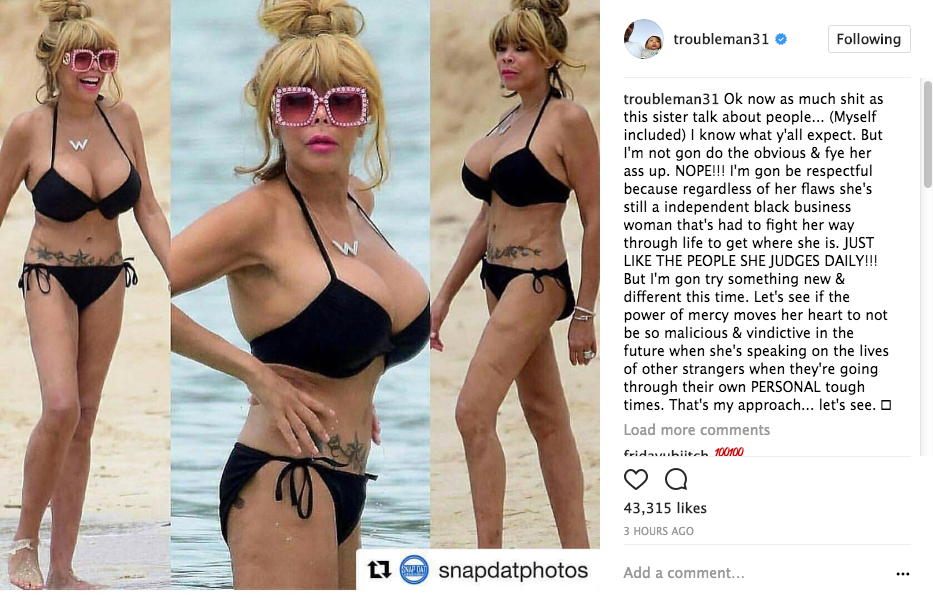
Task: Expand Load more comments
Action: click(x=696, y=430)
